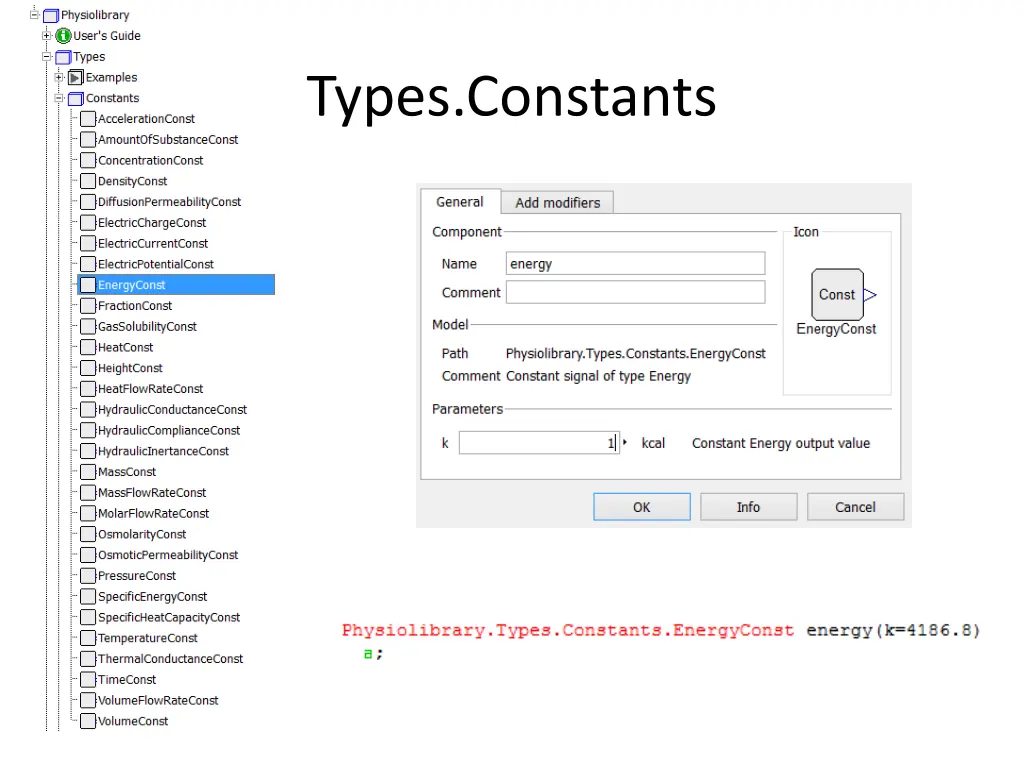Image resolution: width=1024 pixels, height=768 pixels.
Task: Click the ConcentrationConst block icon
Action: pyautogui.click(x=88, y=161)
